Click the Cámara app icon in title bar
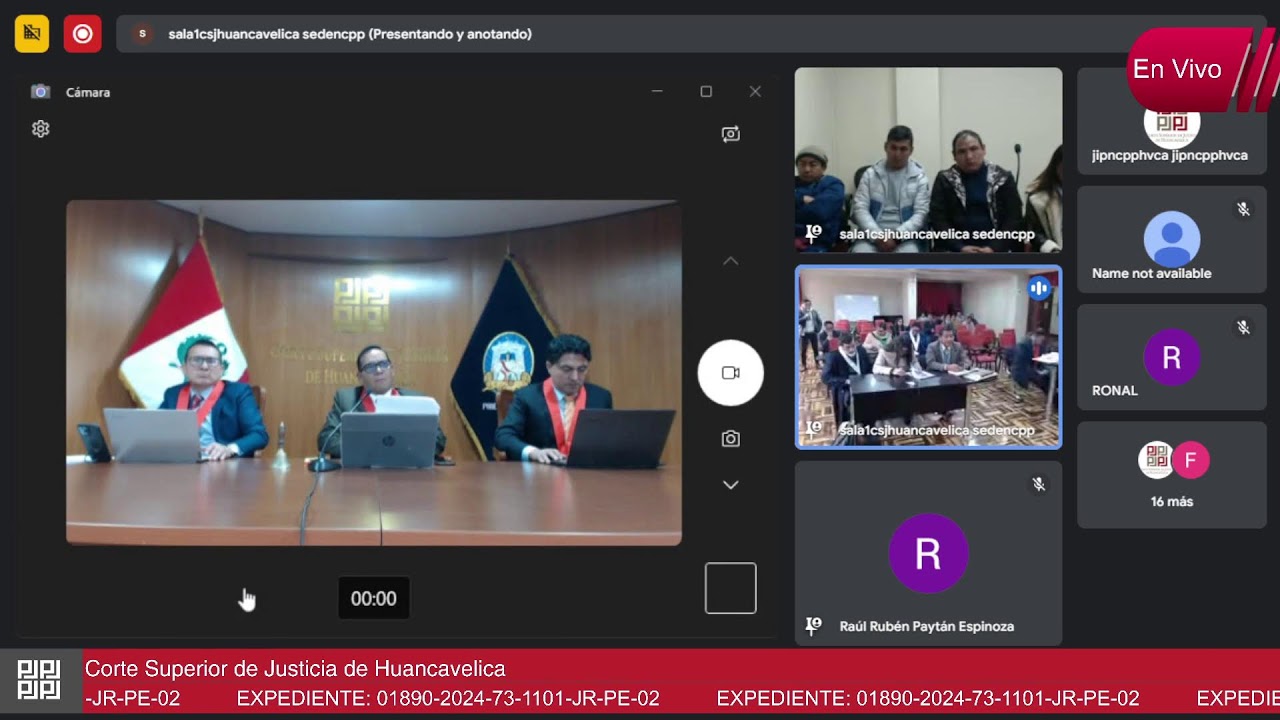This screenshot has height=720, width=1280. [x=40, y=92]
